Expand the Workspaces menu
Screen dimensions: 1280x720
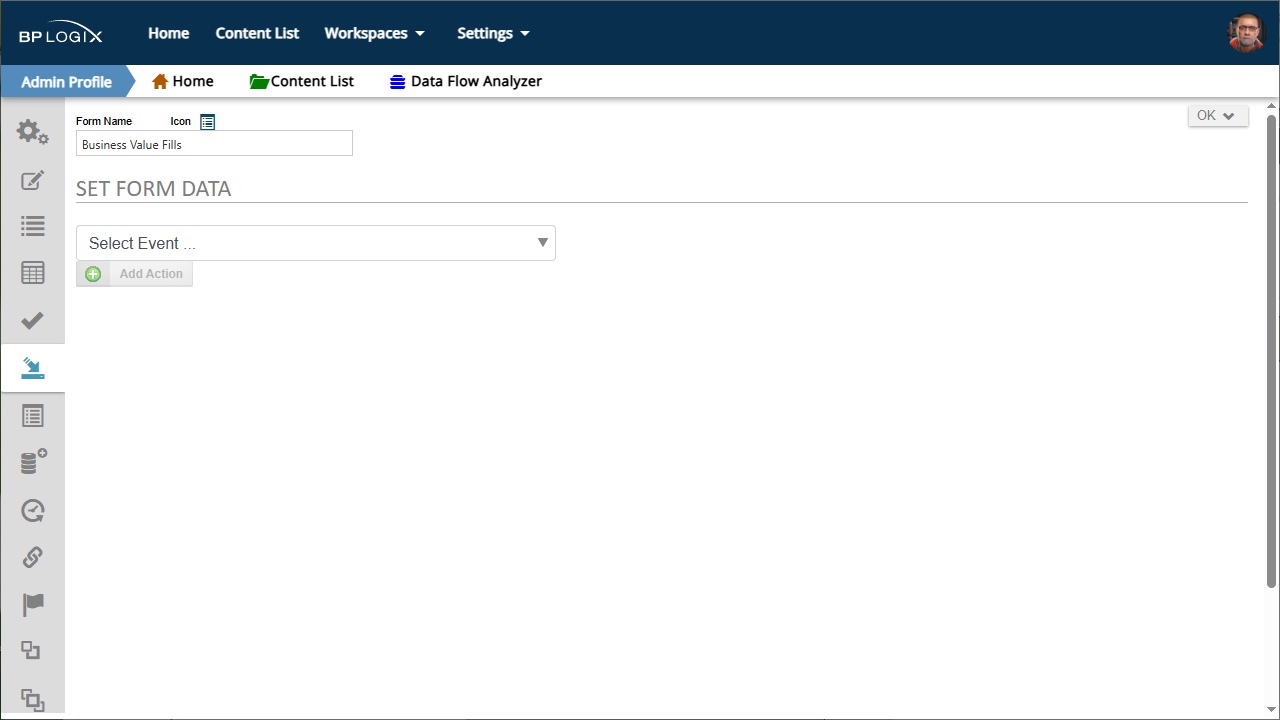(375, 33)
